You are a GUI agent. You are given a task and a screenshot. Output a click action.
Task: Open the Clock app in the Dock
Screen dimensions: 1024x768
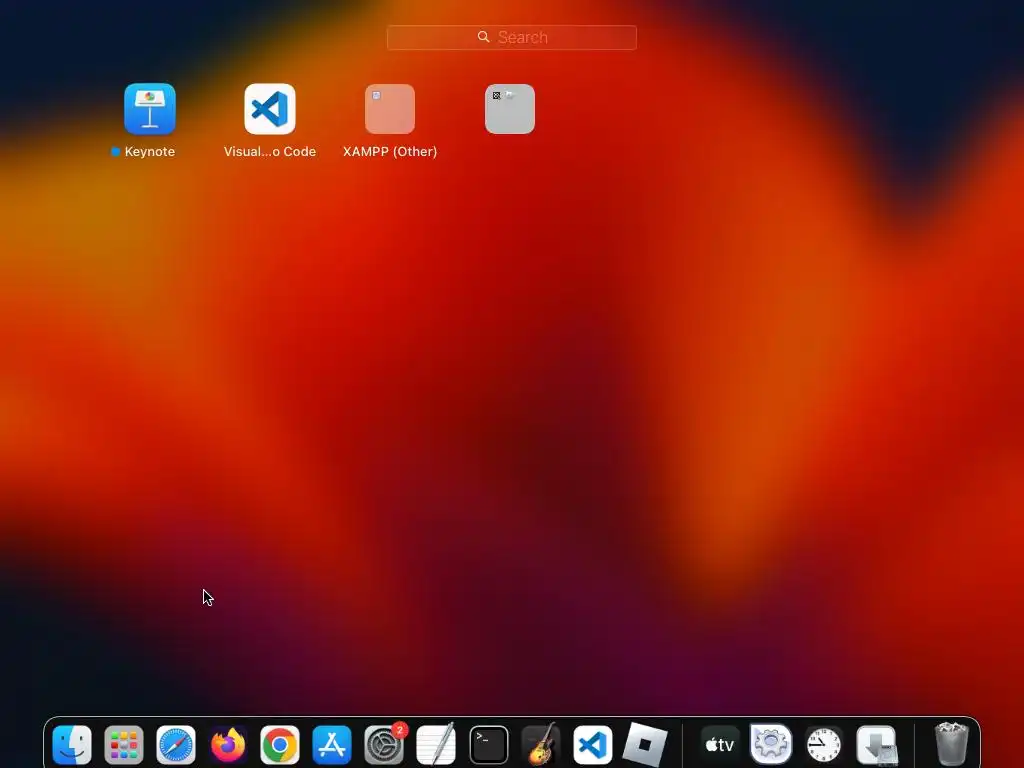pos(824,744)
